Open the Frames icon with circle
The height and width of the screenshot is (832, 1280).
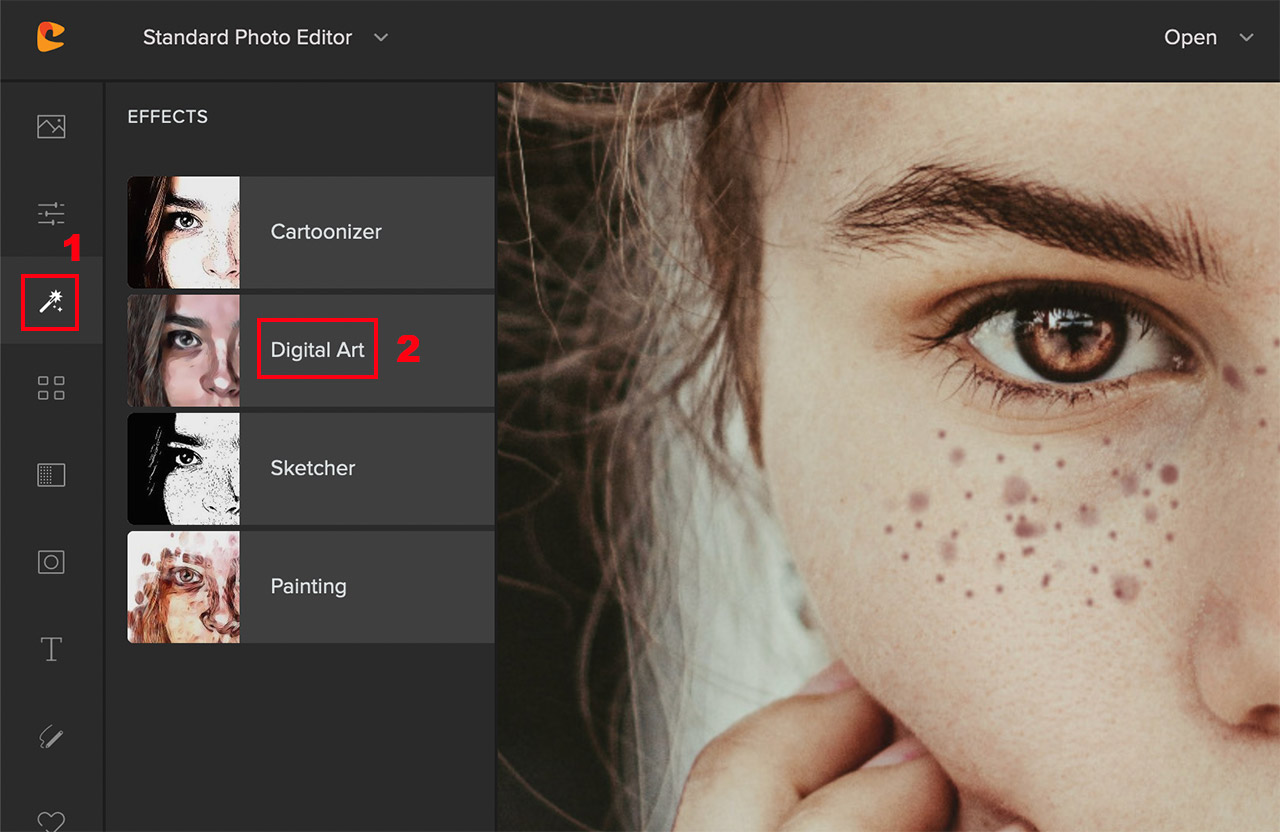[51, 562]
